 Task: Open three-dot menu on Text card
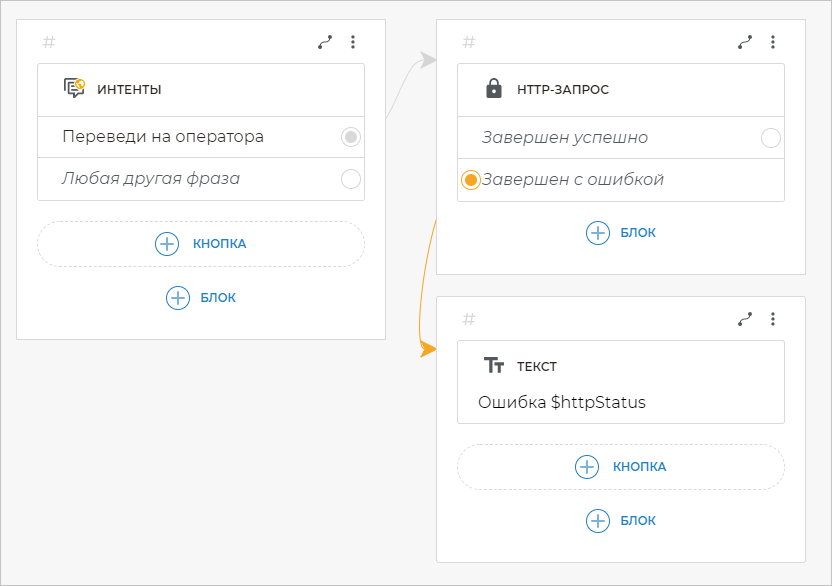(x=773, y=319)
